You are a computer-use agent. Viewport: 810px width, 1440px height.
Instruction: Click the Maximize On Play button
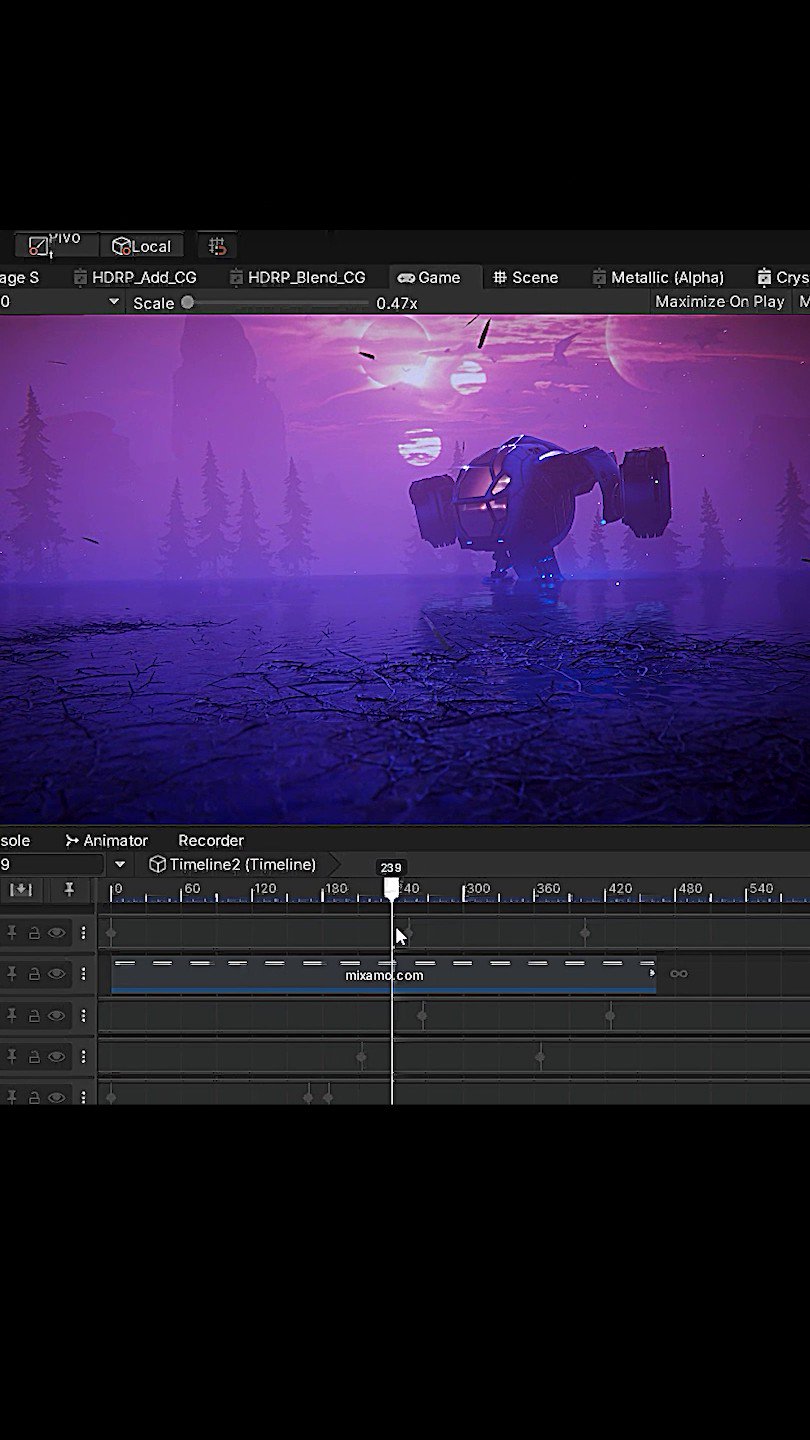719,302
